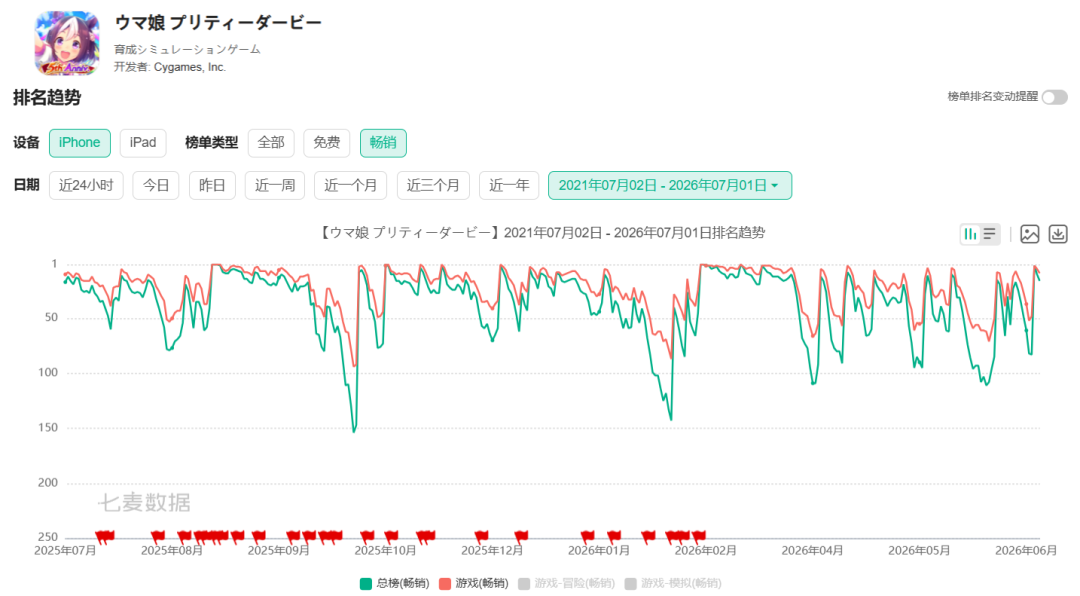The width and height of the screenshot is (1080, 596).
Task: Select the iPhone device option
Action: coord(79,143)
